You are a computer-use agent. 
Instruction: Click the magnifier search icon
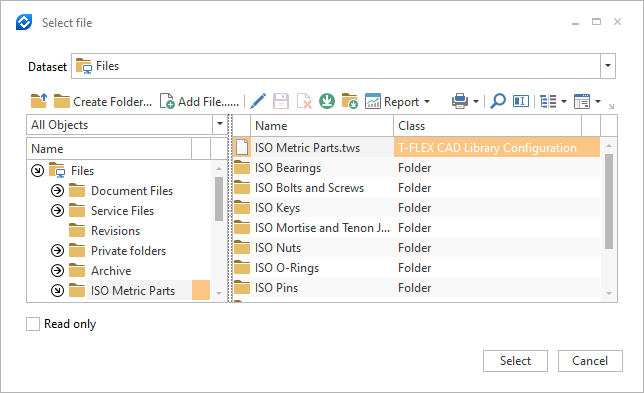pyautogui.click(x=498, y=101)
